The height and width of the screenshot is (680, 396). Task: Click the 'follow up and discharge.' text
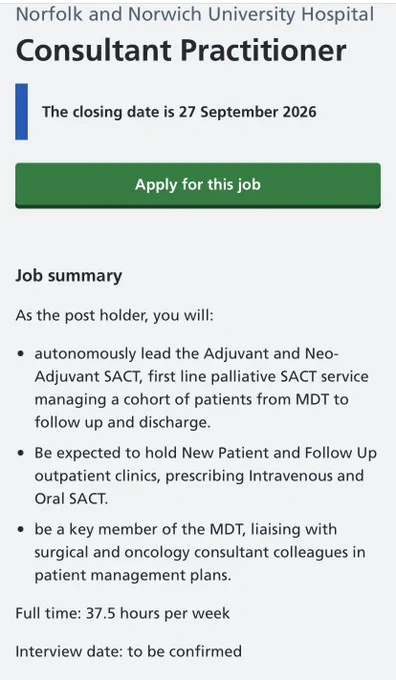[122, 422]
